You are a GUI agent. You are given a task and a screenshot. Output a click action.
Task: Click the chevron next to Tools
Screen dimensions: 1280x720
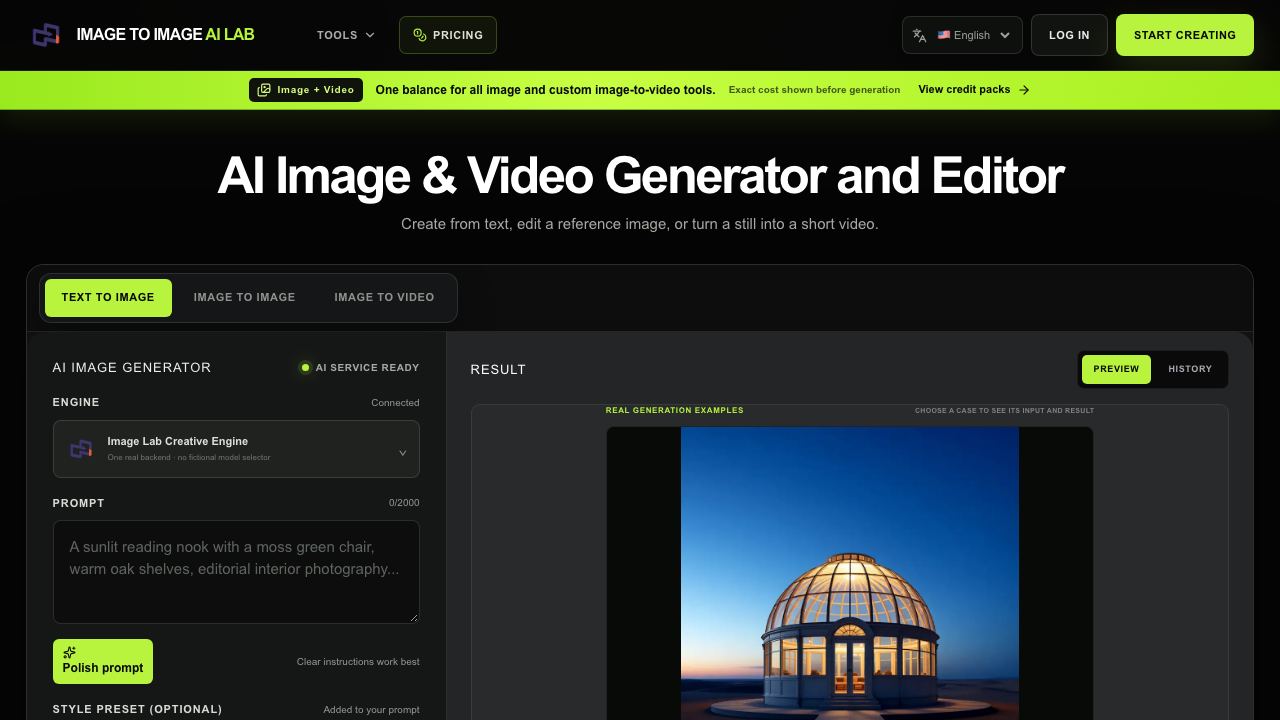coord(370,35)
